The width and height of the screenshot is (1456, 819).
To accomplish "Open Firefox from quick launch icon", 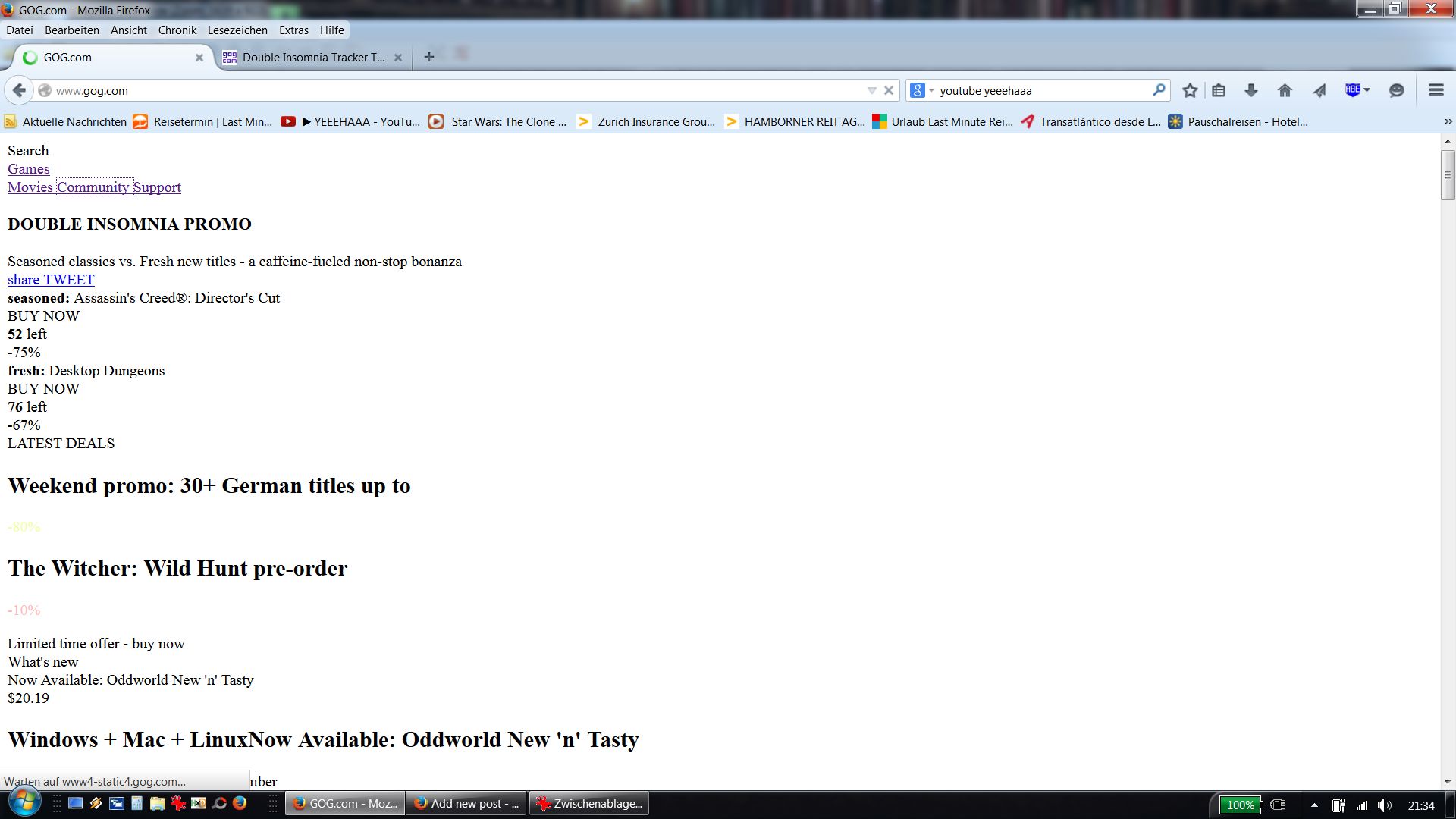I will (240, 804).
